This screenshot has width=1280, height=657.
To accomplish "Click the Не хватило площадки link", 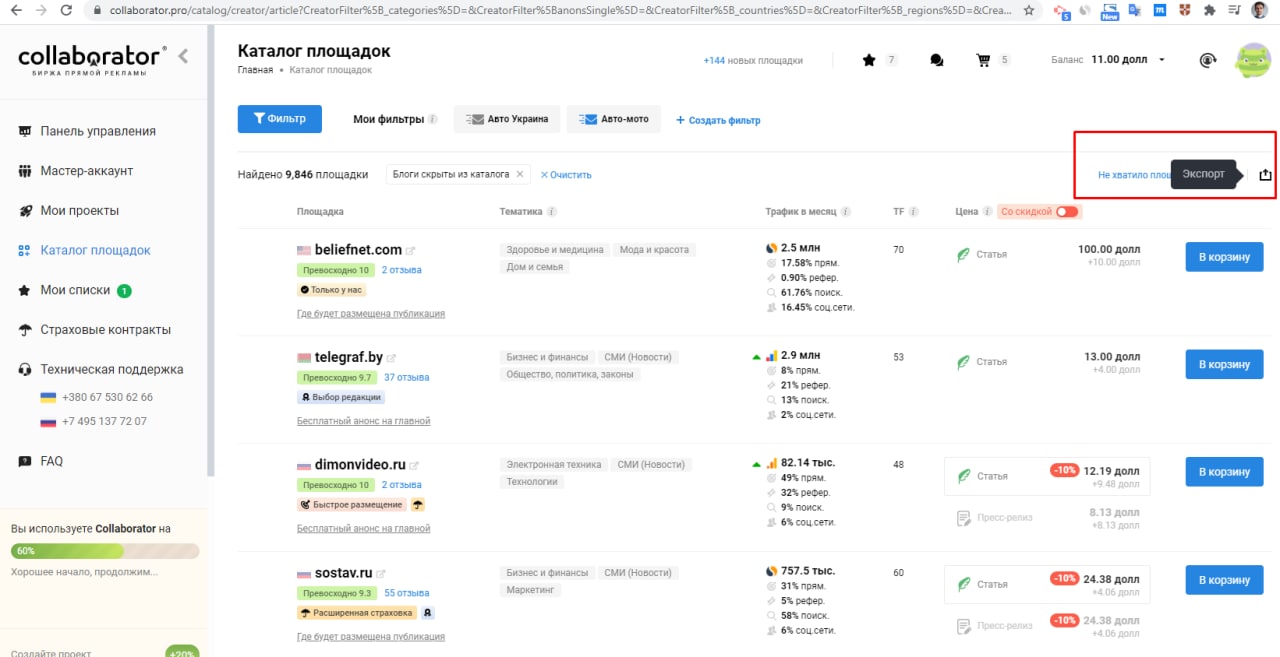I will coord(1134,175).
